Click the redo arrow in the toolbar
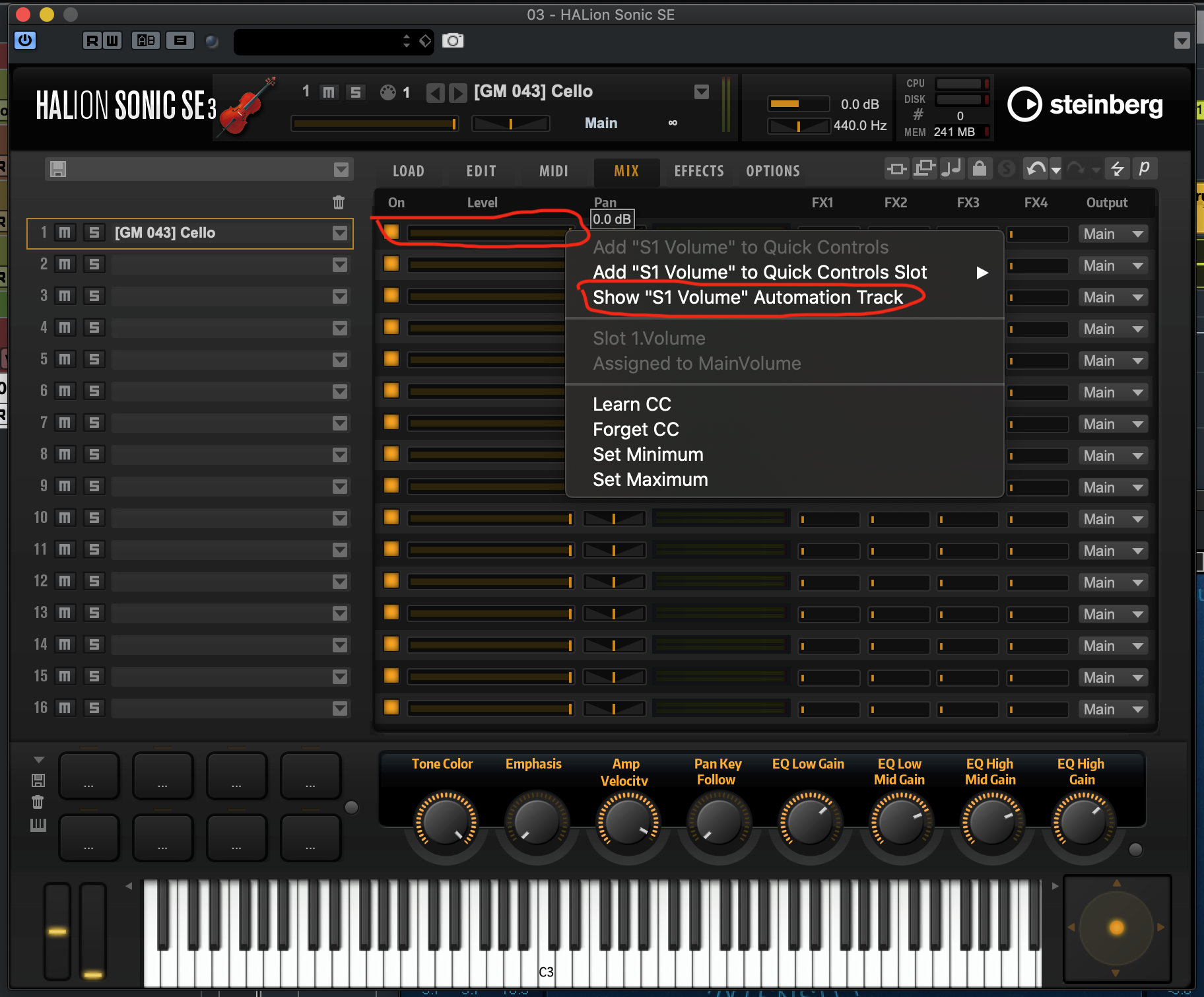Image resolution: width=1204 pixels, height=997 pixels. (x=1076, y=169)
